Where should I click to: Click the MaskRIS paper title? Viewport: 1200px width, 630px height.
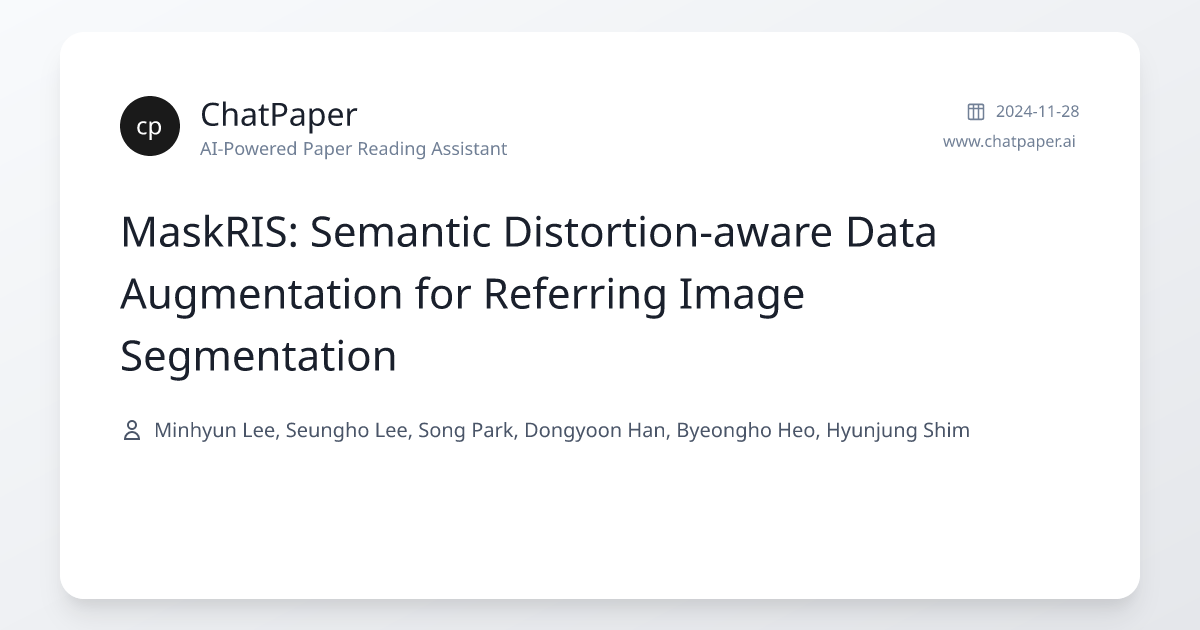(528, 294)
